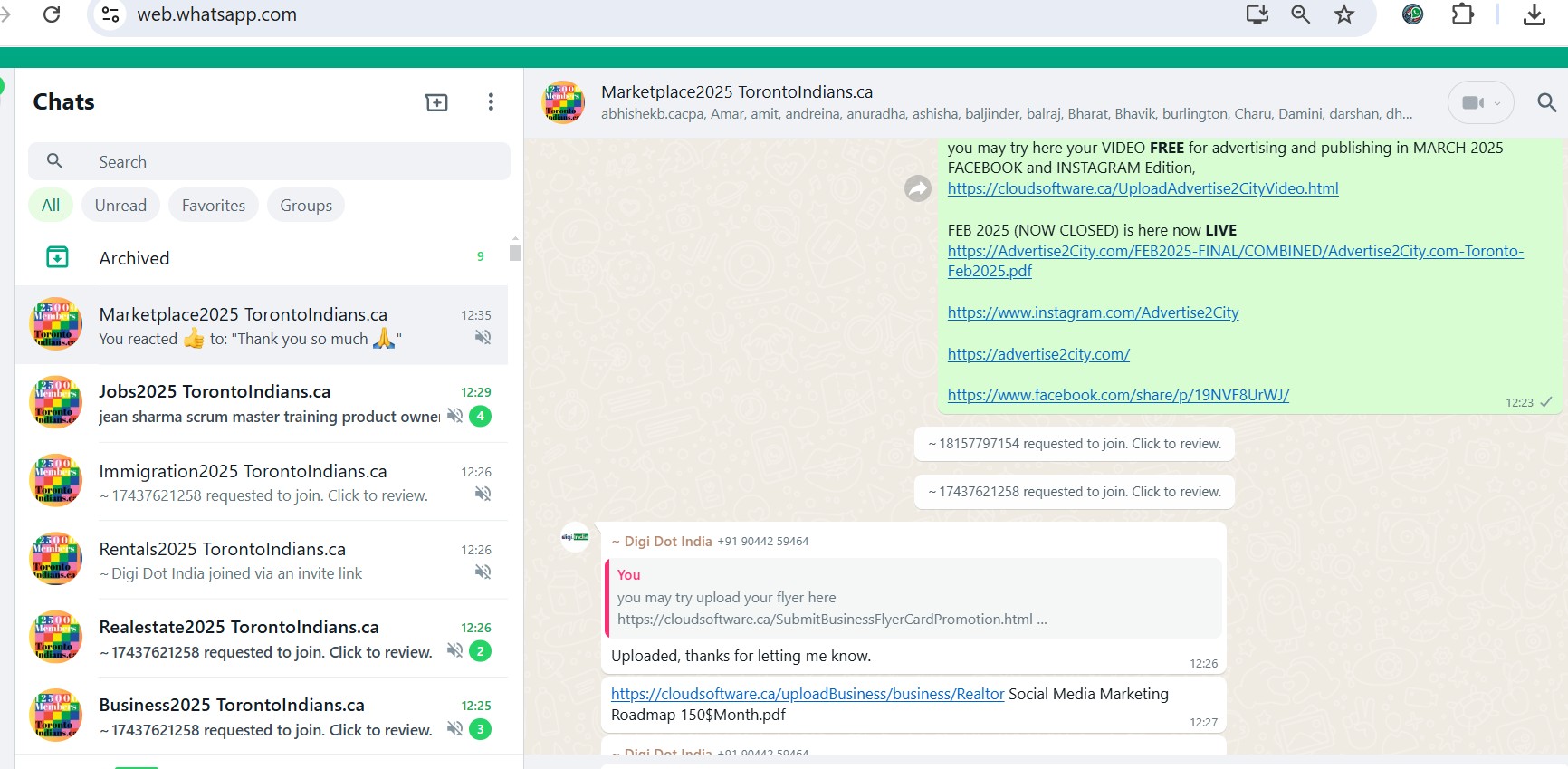Click the search icon in conversation header
The width and height of the screenshot is (1568, 769).
pos(1546,102)
